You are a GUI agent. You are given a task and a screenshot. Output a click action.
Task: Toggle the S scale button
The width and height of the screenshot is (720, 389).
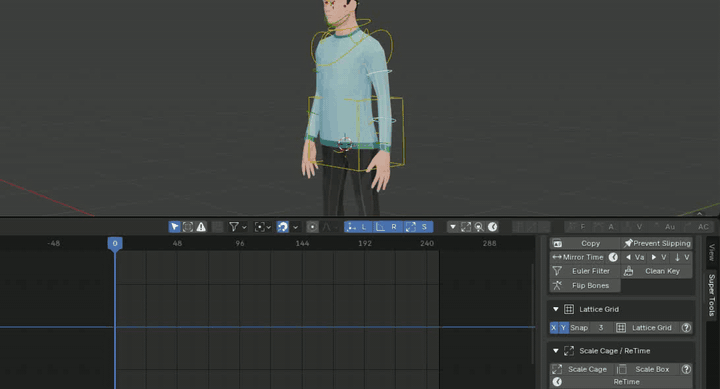418,227
